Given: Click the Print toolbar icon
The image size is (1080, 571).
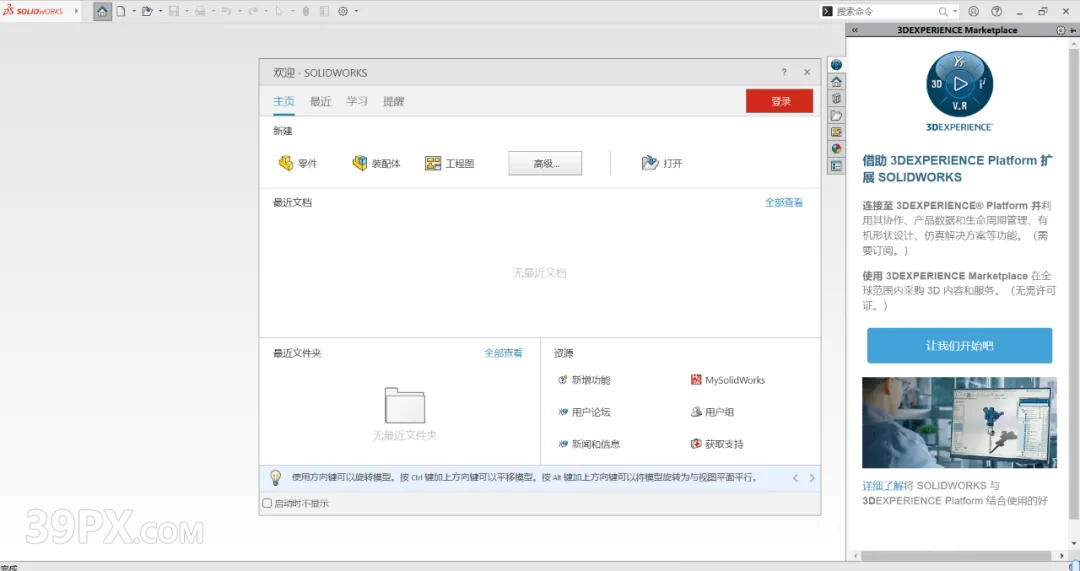Looking at the screenshot, I should click(200, 11).
